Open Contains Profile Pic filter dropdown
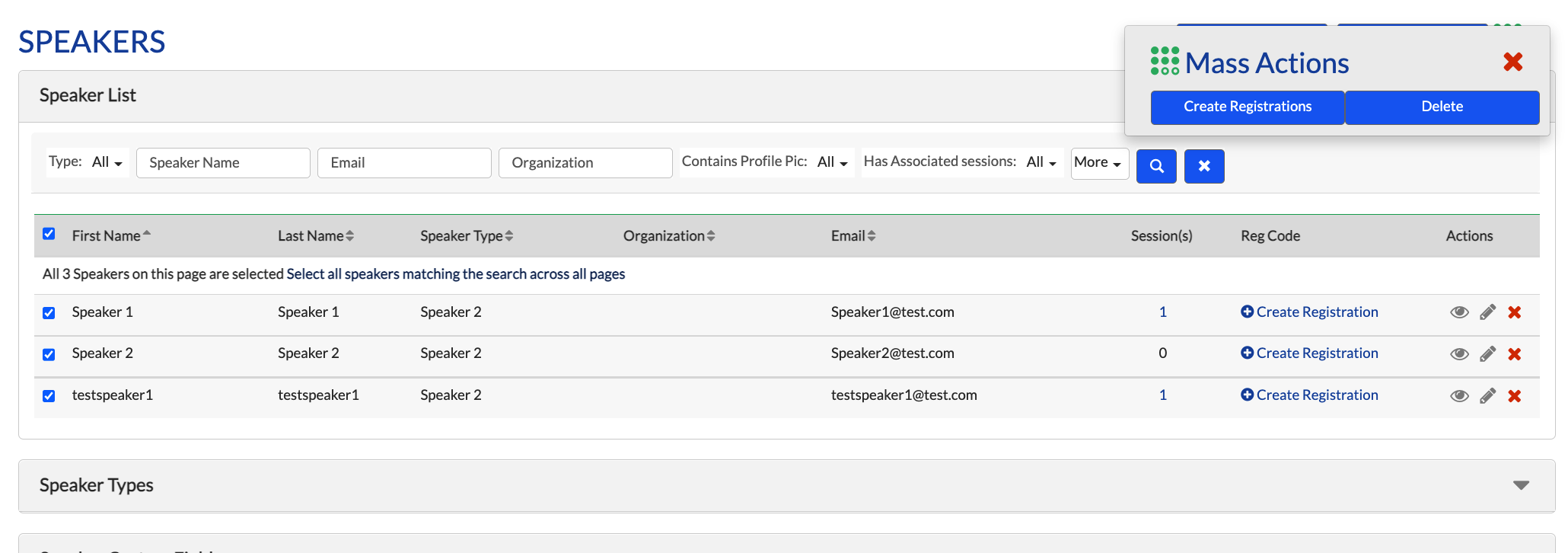The image size is (1568, 553). [x=832, y=162]
